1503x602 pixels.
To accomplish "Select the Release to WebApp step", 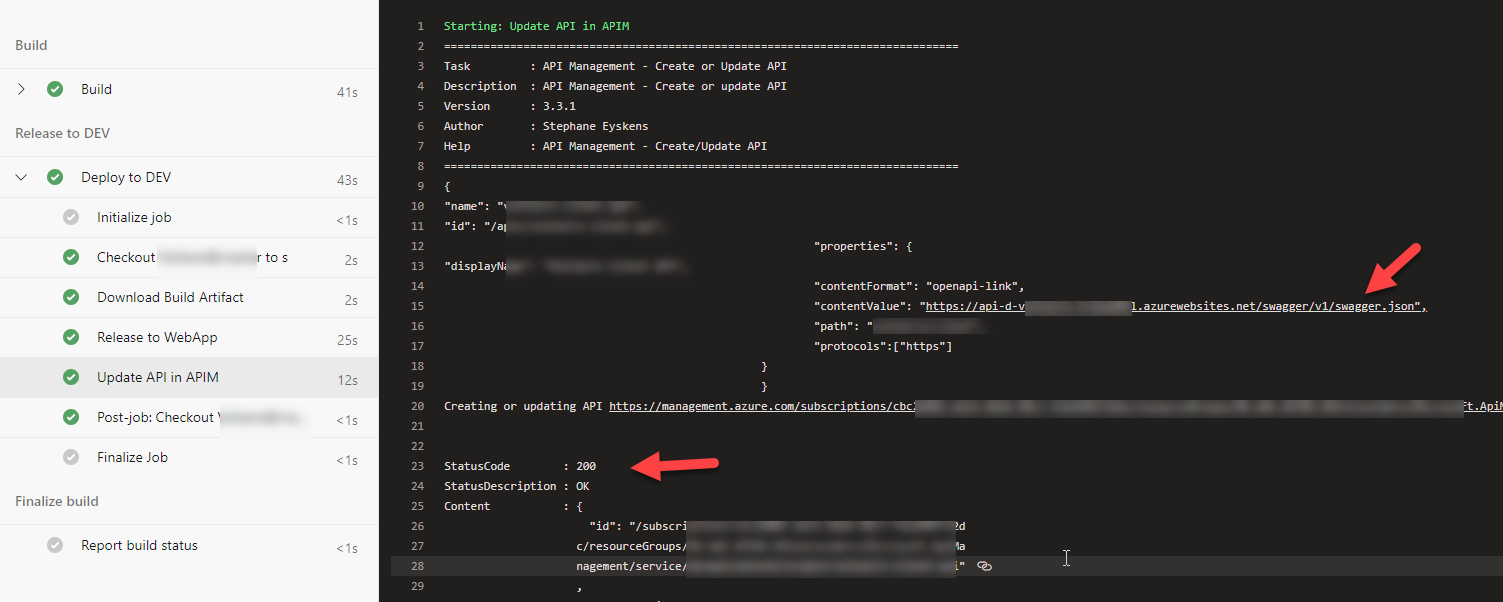I will tap(157, 337).
